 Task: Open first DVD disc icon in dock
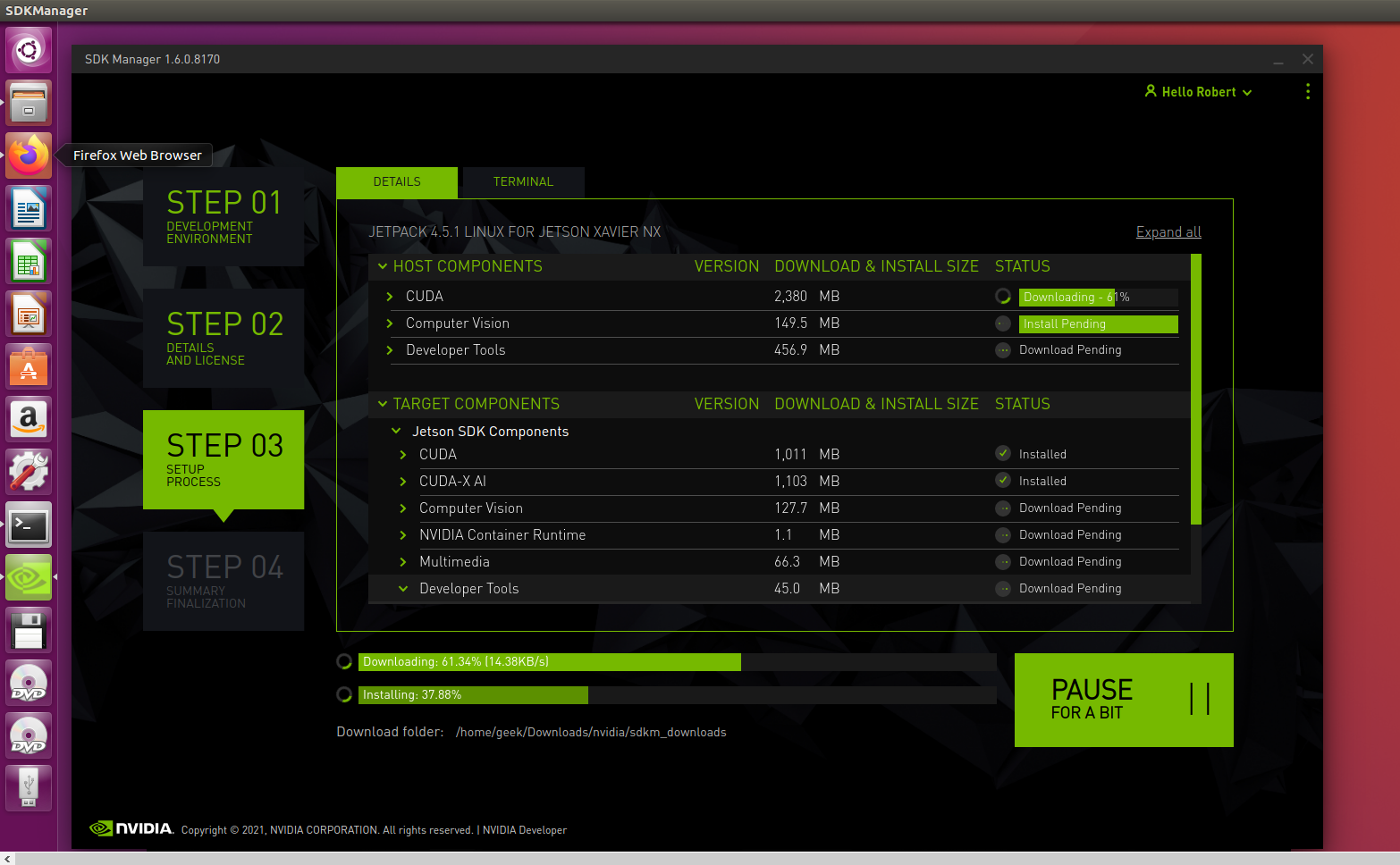(29, 683)
